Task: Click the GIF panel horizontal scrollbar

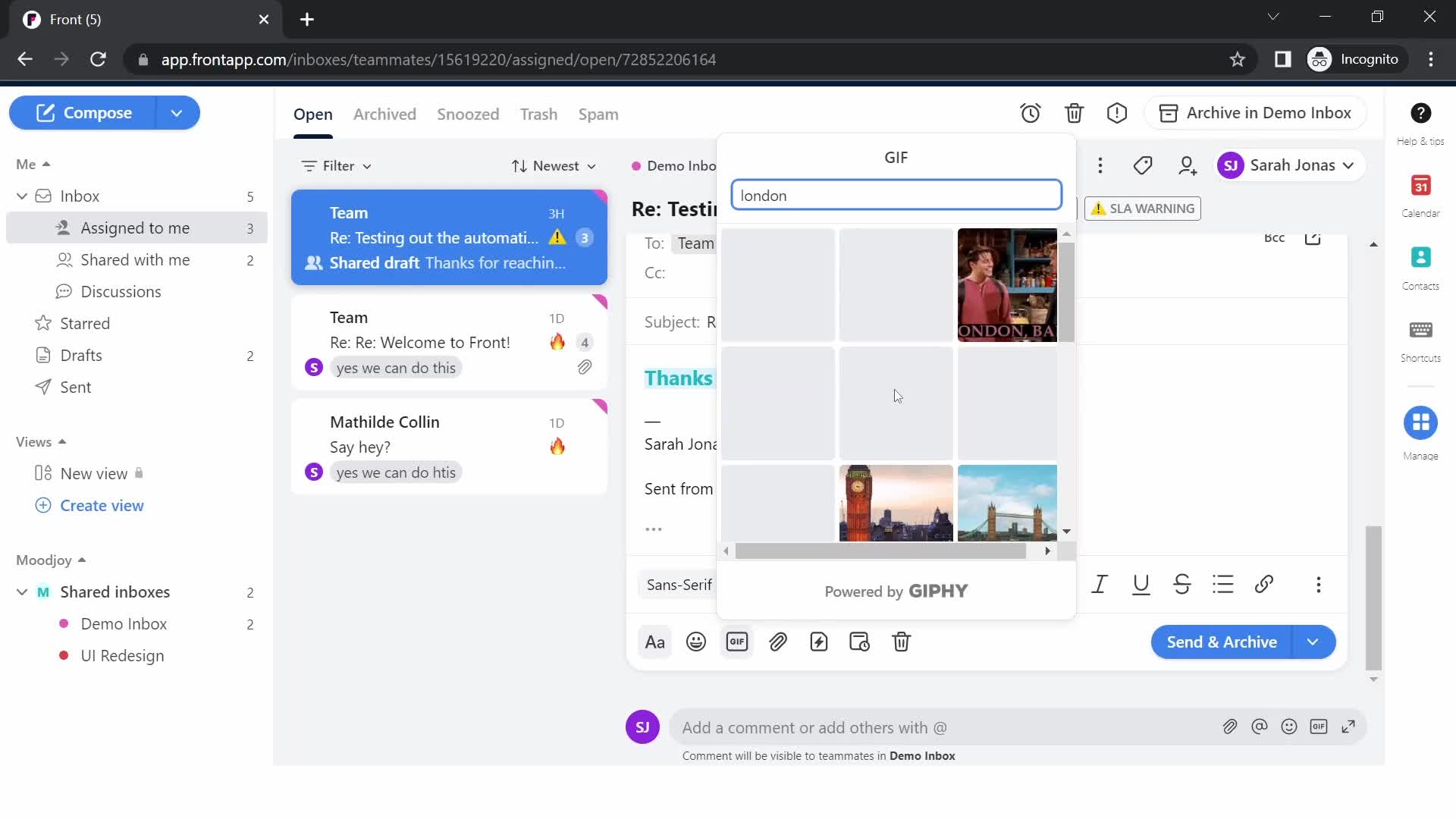Action: coord(880,551)
